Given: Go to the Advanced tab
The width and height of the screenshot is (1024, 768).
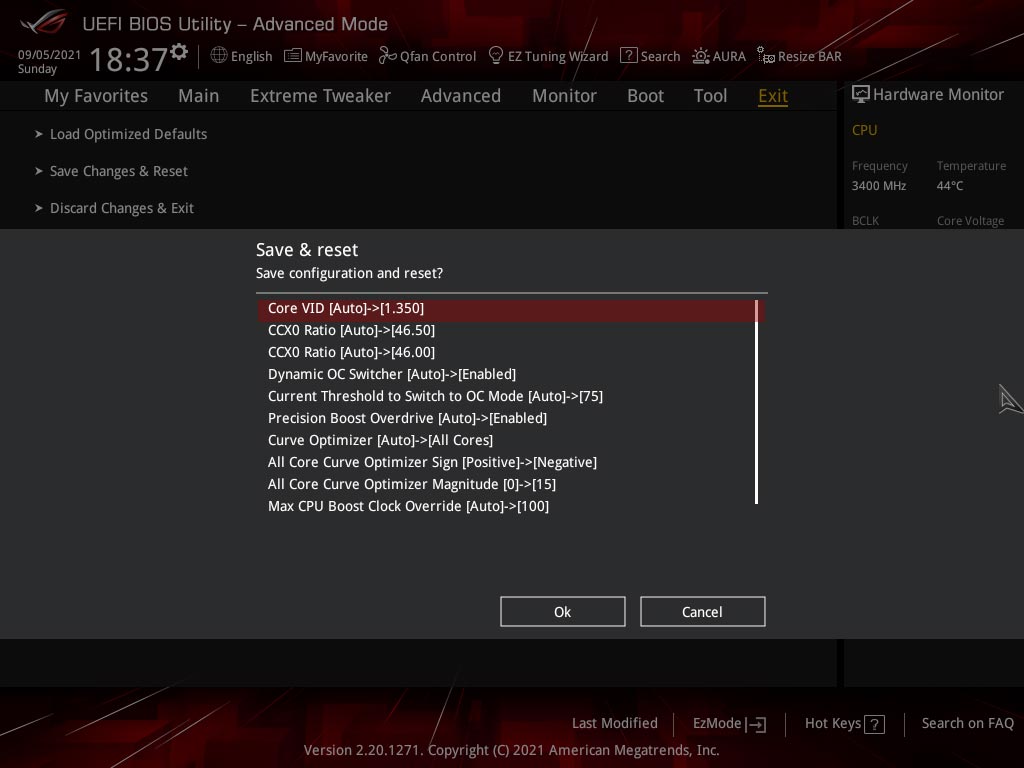Looking at the screenshot, I should click(x=460, y=96).
